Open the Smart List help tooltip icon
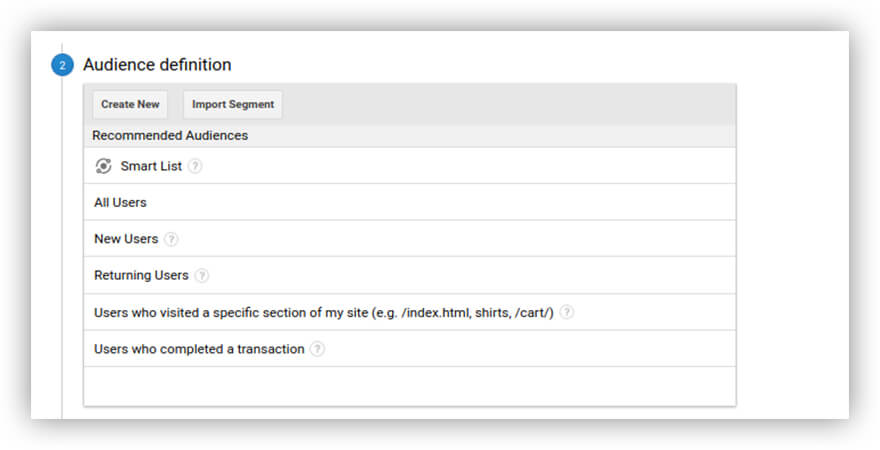This screenshot has height=450, width=880. click(195, 167)
